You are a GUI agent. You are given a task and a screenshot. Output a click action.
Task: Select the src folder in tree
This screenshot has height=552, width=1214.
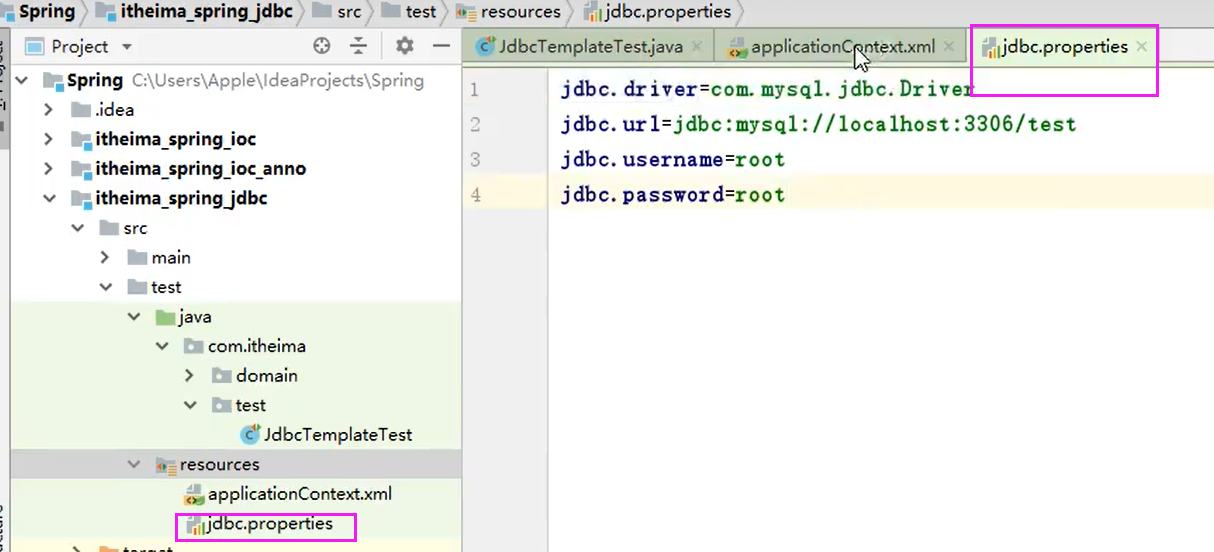135,228
